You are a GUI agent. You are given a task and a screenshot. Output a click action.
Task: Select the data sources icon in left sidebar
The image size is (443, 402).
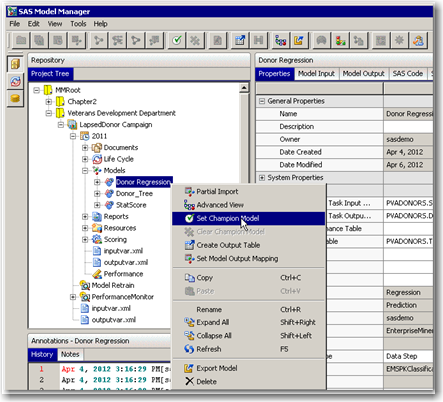[15, 99]
